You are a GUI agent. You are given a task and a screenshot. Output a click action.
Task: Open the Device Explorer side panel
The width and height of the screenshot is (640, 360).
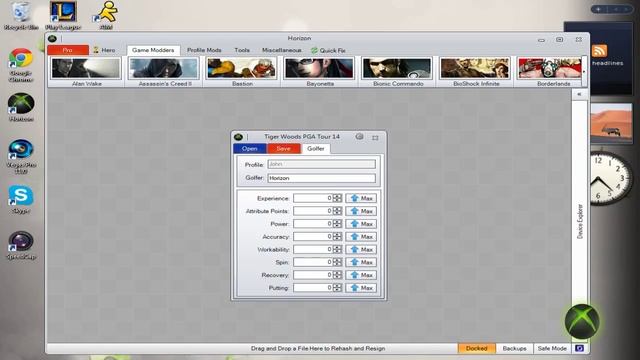point(580,222)
